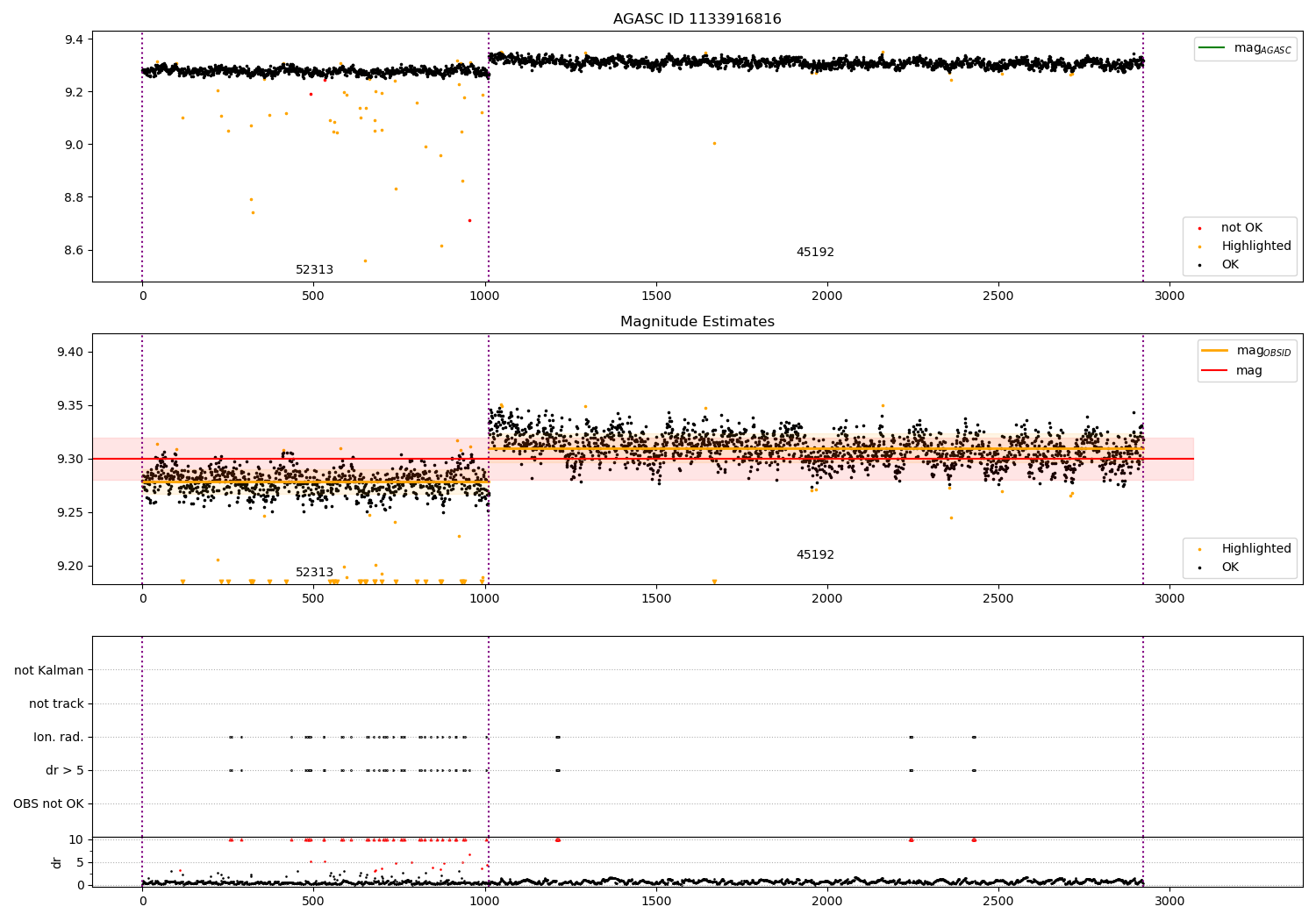Click the 'not Kalman' row label
The image size is (1316, 921).
click(49, 670)
